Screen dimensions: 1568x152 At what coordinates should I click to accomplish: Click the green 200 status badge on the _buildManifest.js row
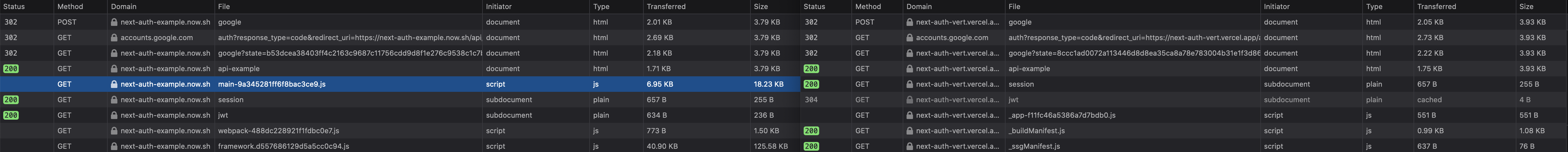click(811, 131)
